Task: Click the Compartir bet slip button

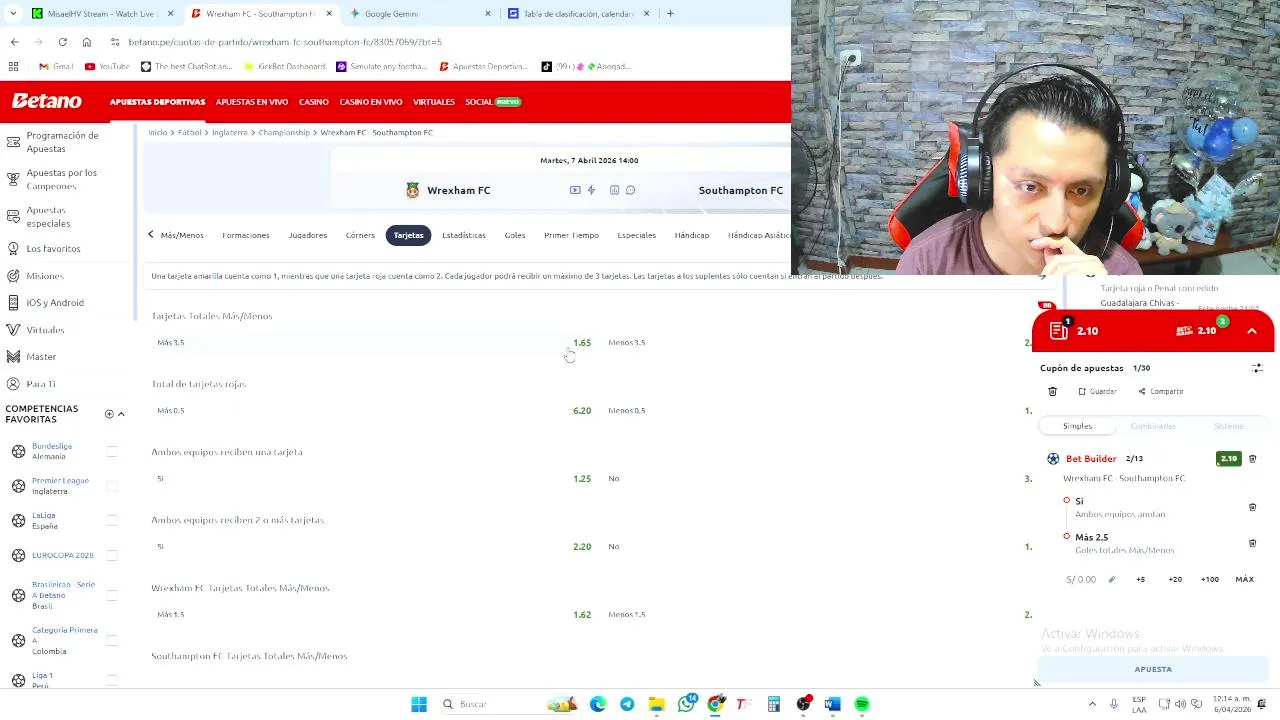Action: (x=1160, y=391)
